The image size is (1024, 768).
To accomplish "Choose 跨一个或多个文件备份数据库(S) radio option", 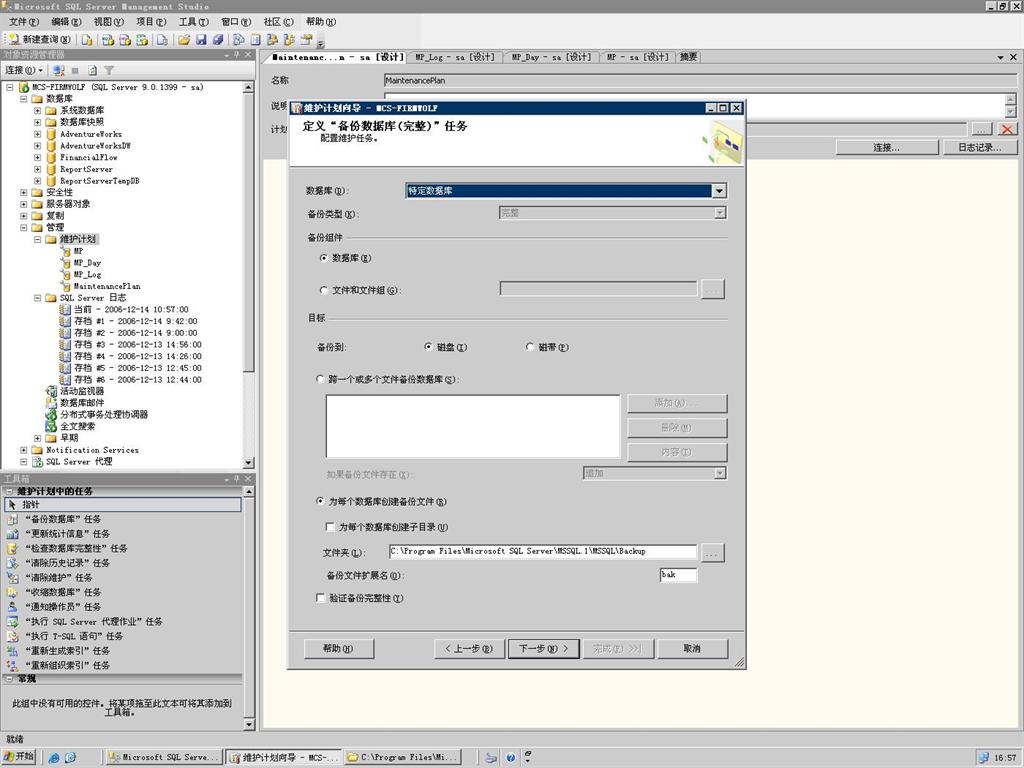I will click(320, 379).
